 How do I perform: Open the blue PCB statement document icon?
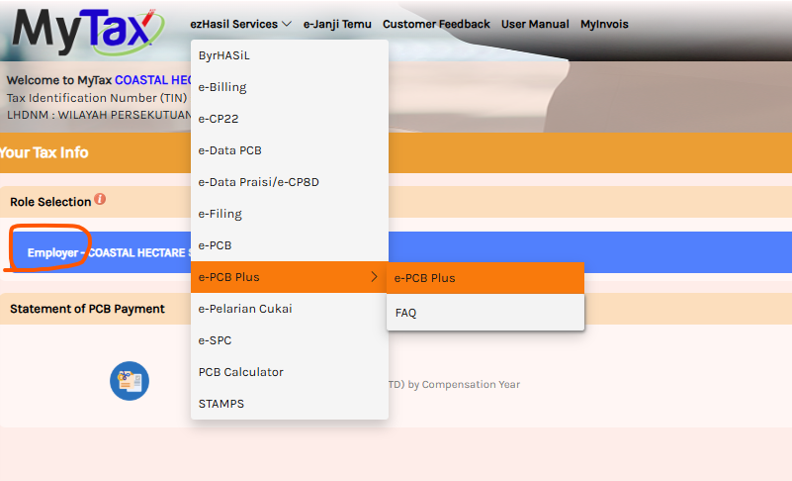[129, 381]
